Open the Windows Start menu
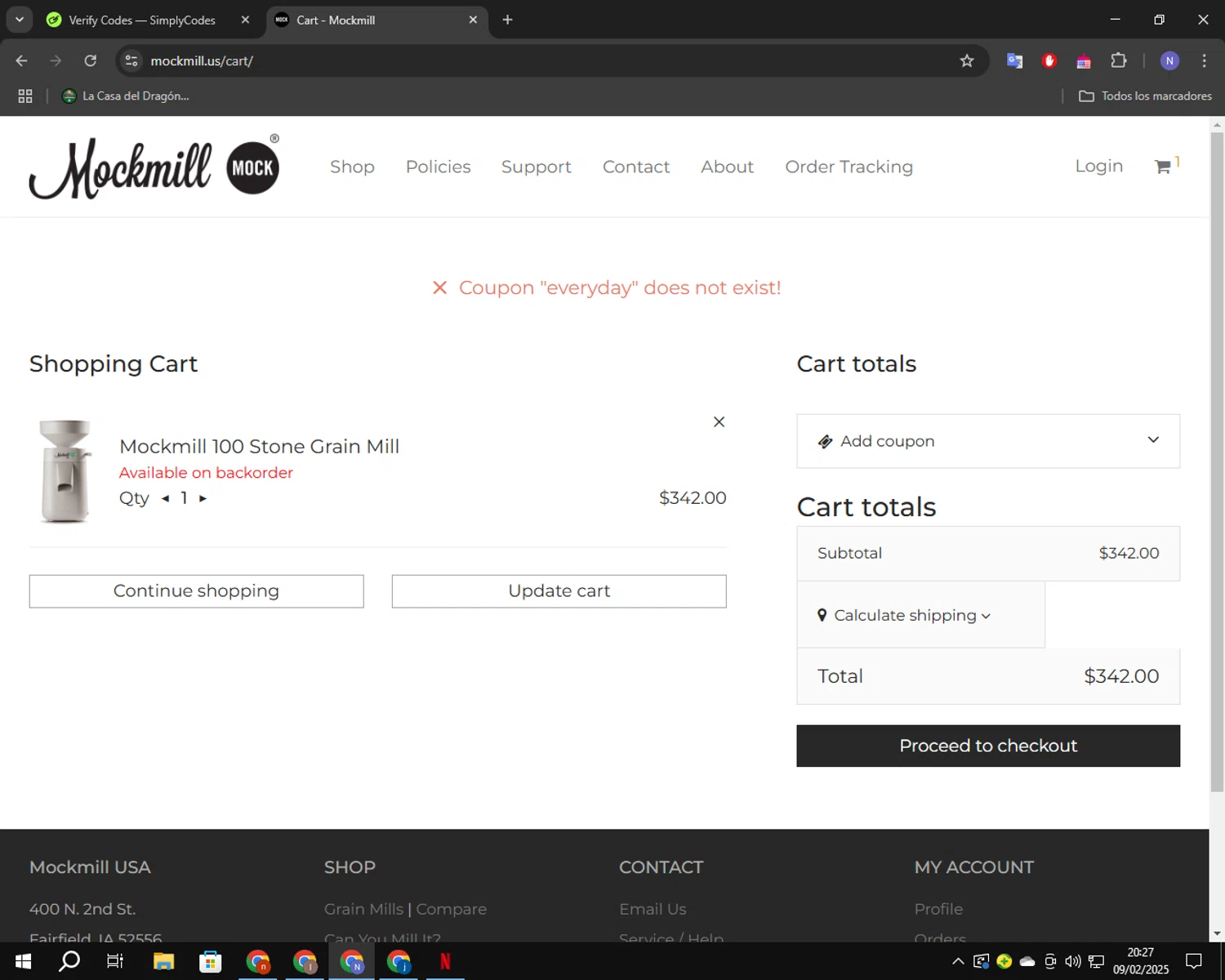The height and width of the screenshot is (980, 1225). tap(23, 961)
